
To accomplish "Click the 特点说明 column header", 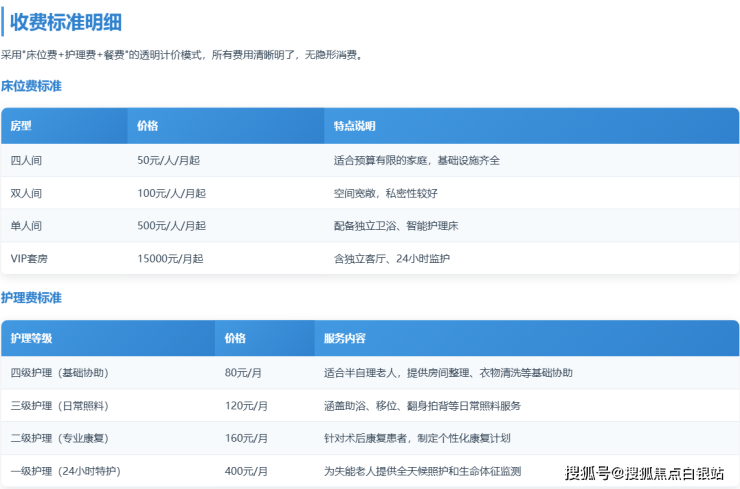I will tap(354, 126).
